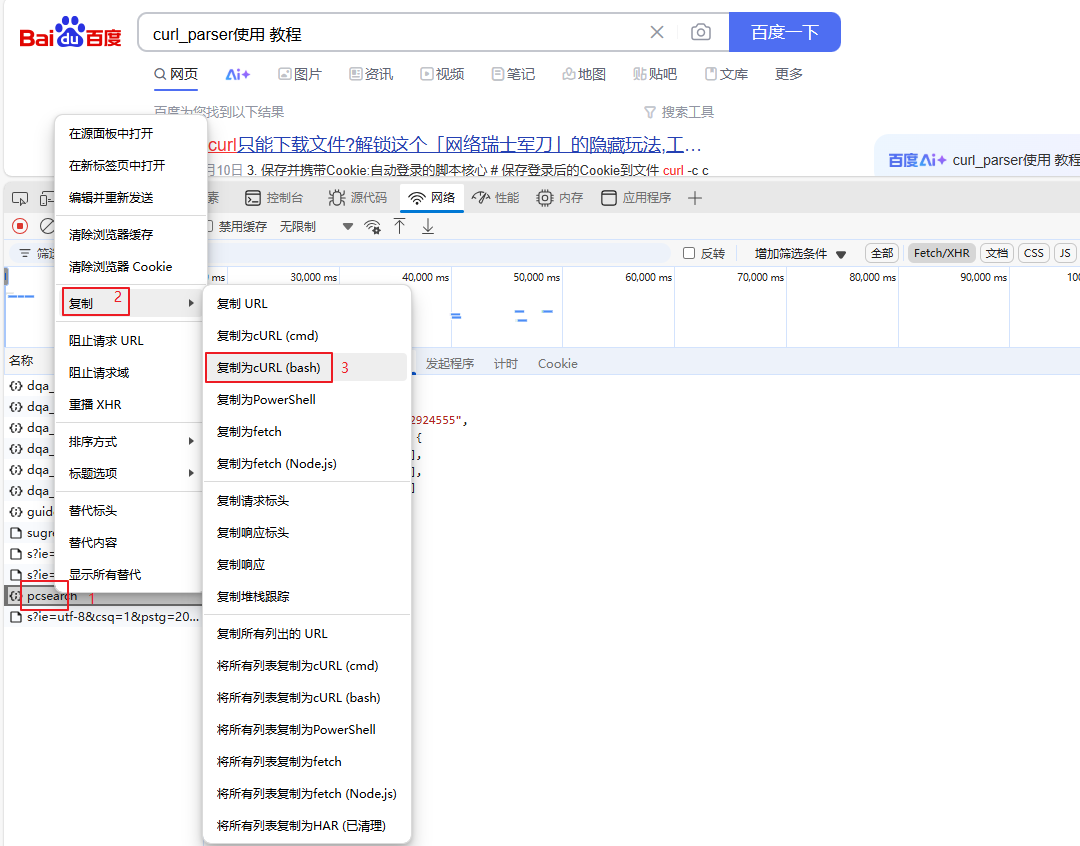This screenshot has height=846, width=1080.
Task: Select the 全部 filter type
Action: (882, 254)
